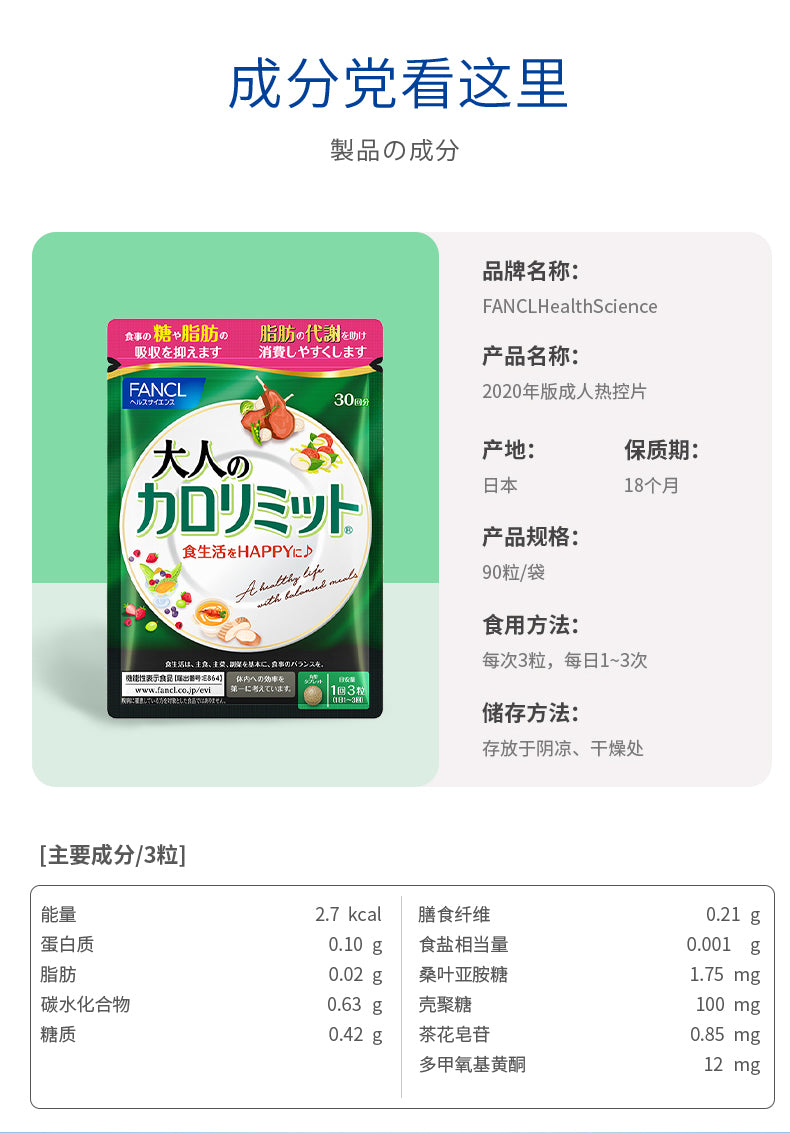Screen dimensions: 790x1133
Task: Click the FANCL logo on the package
Action: pyautogui.click(x=158, y=392)
